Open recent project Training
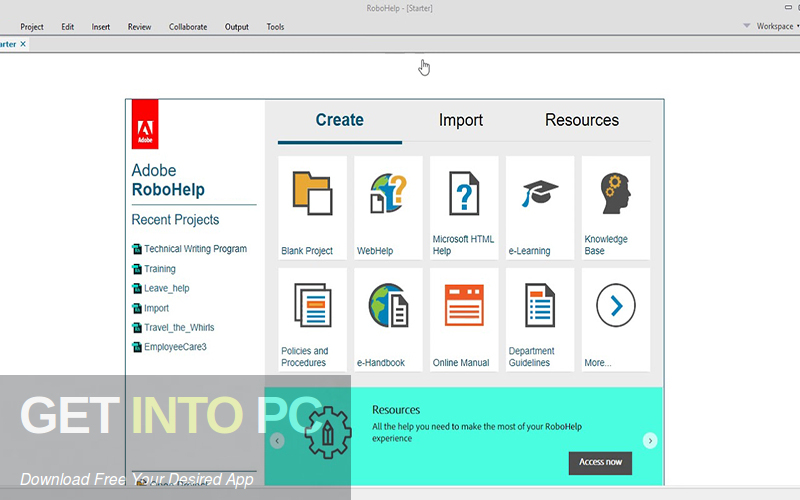Viewport: 800px width, 500px height. click(x=160, y=269)
